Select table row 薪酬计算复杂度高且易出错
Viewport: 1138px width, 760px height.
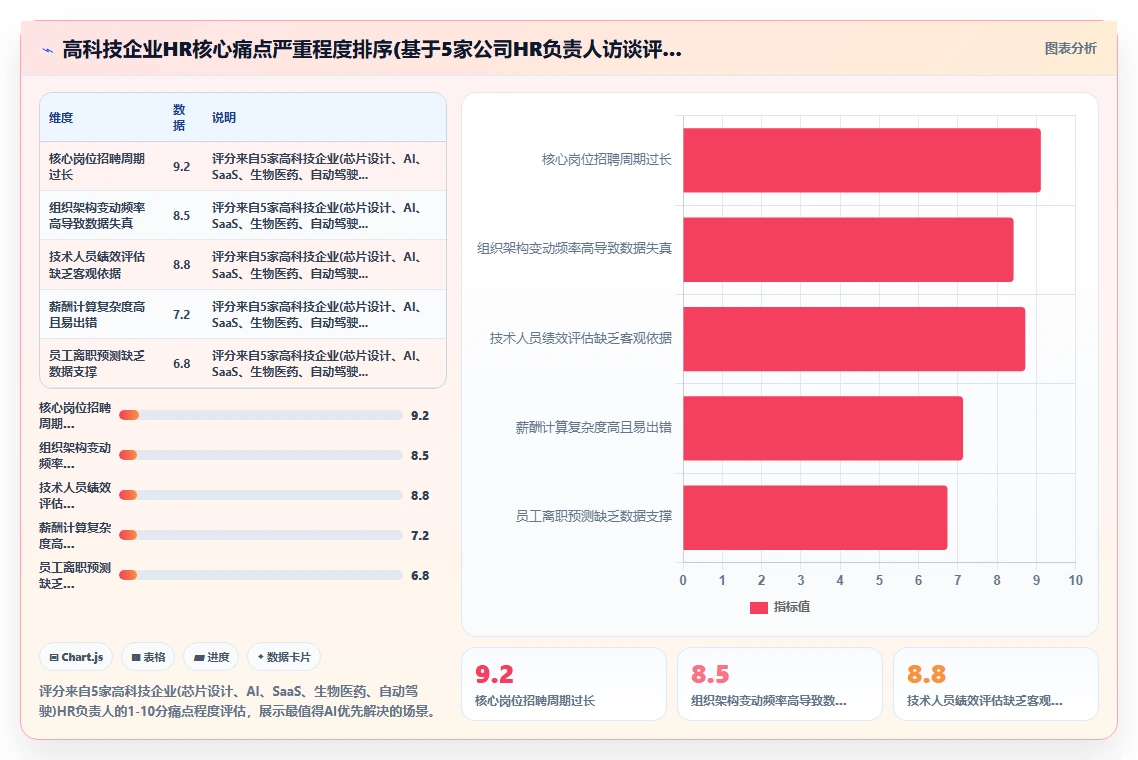pyautogui.click(x=242, y=314)
